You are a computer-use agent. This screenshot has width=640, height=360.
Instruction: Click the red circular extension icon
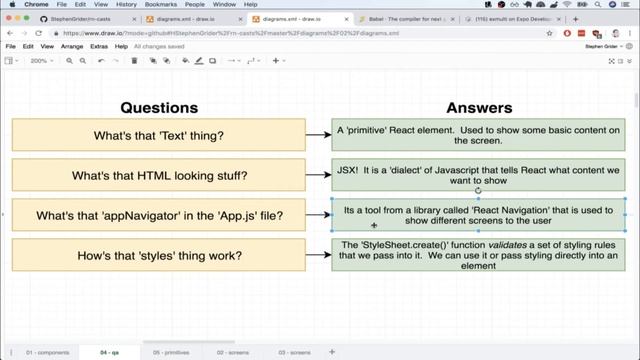[567, 33]
